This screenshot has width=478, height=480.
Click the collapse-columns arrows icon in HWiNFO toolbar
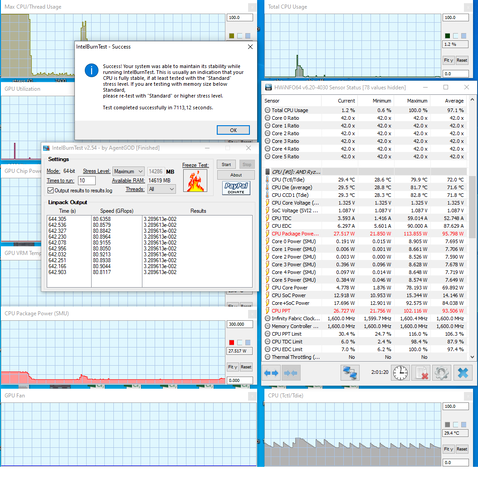coord(291,373)
